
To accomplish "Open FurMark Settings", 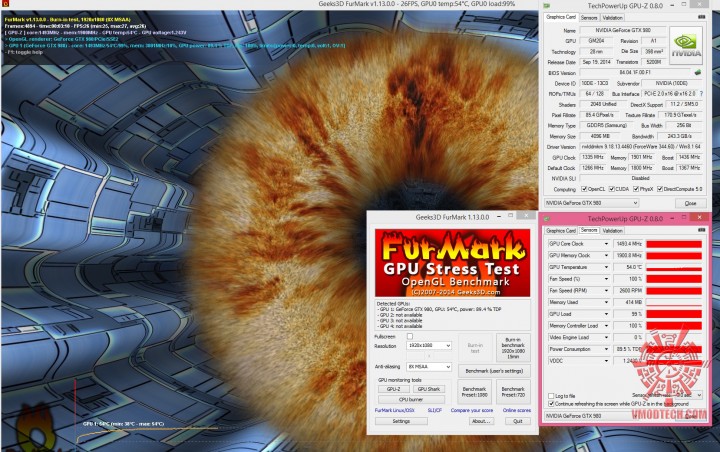I will [401, 421].
